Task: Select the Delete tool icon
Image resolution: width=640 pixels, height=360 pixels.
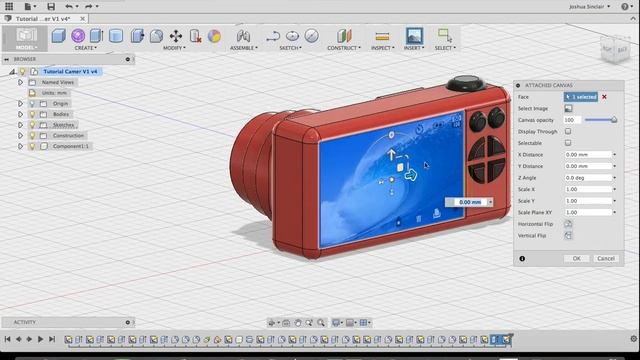Action: coord(196,36)
